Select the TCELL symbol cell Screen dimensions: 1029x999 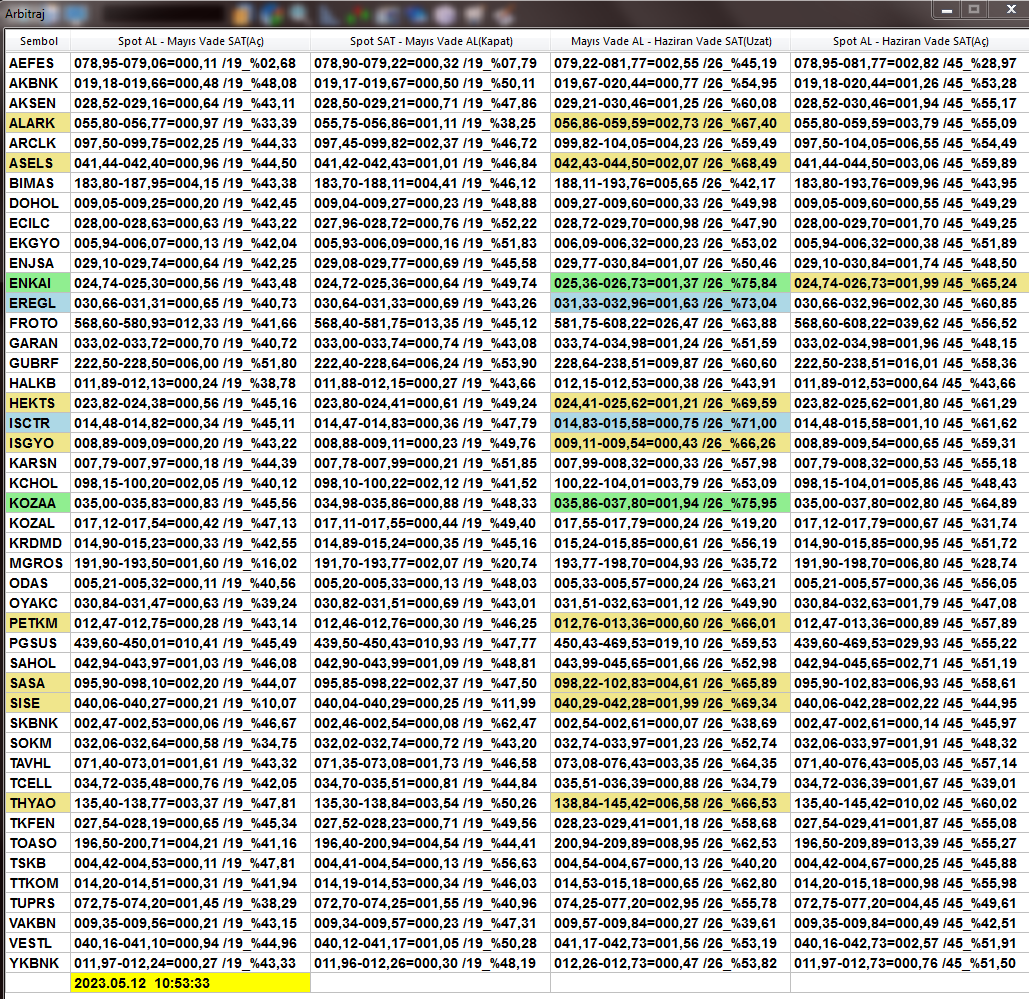[x=38, y=784]
